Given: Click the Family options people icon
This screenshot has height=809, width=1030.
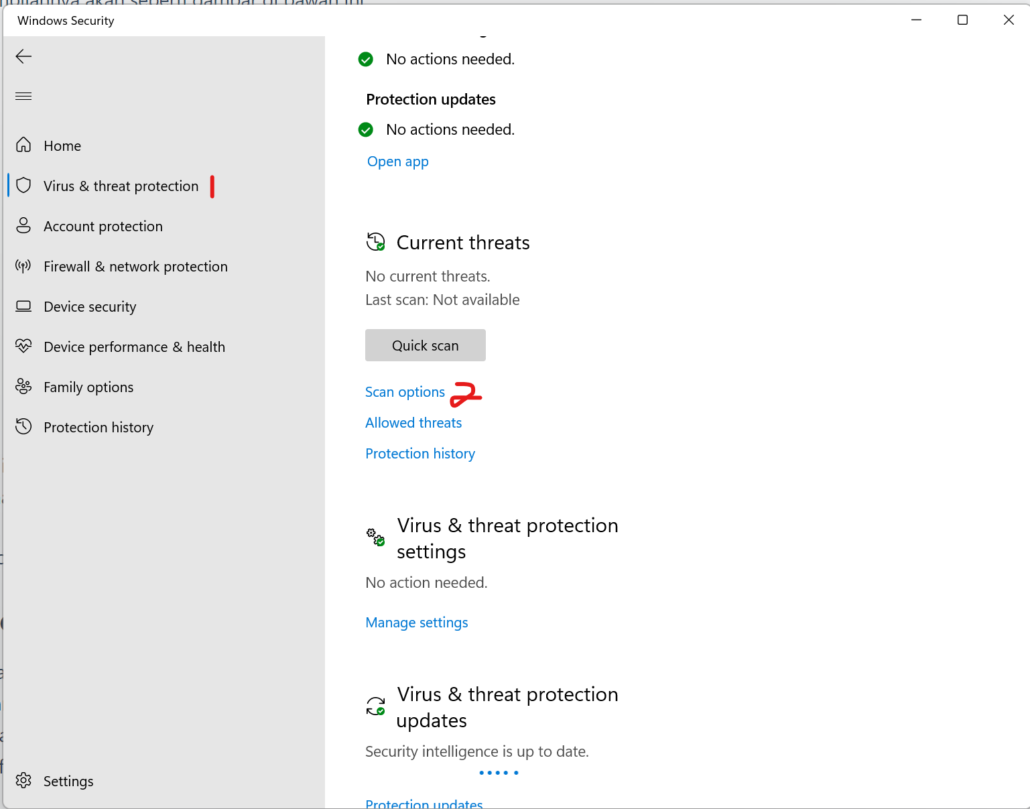Looking at the screenshot, I should tap(24, 387).
